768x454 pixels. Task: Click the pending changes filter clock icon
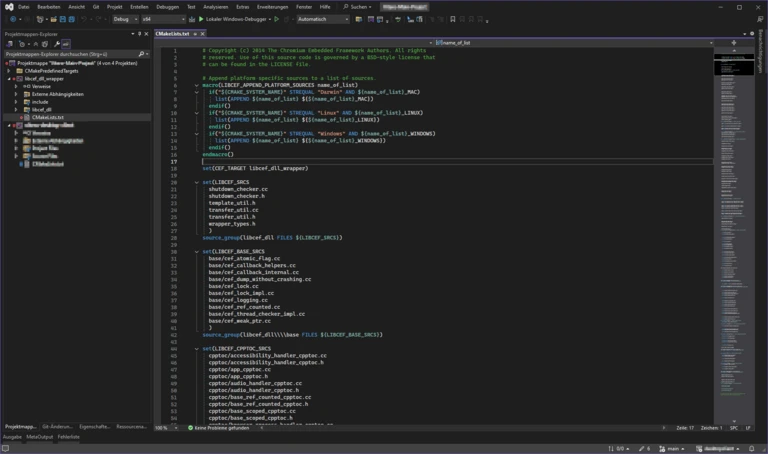22,44
